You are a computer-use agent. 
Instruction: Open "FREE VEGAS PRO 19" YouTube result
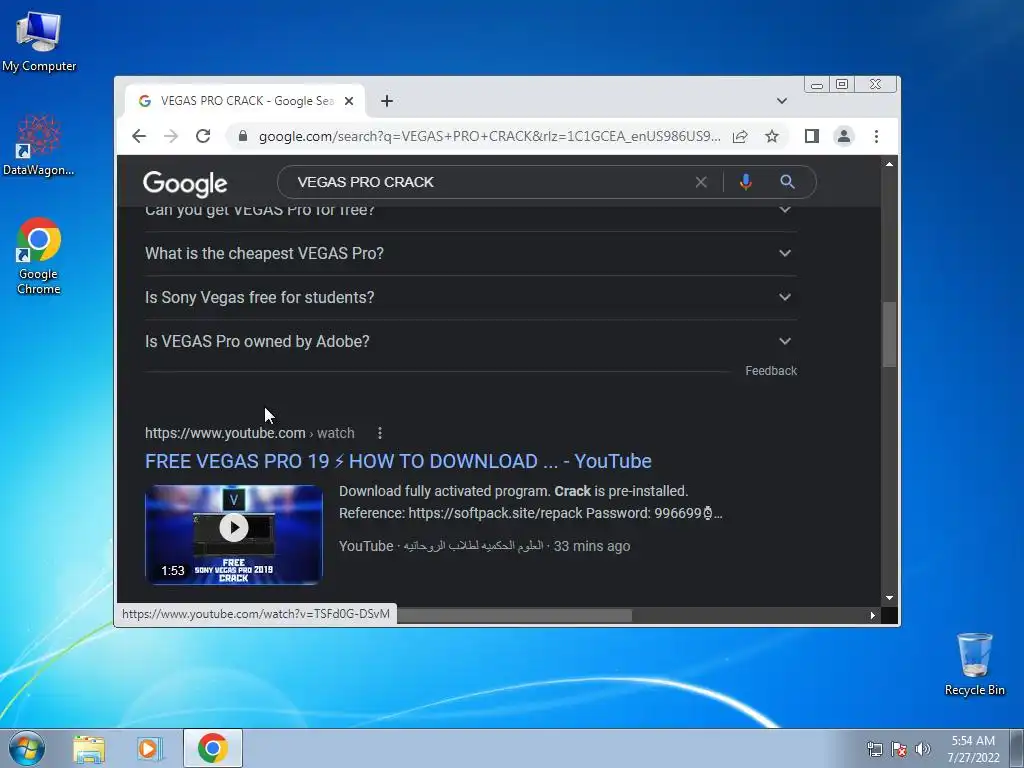point(398,461)
